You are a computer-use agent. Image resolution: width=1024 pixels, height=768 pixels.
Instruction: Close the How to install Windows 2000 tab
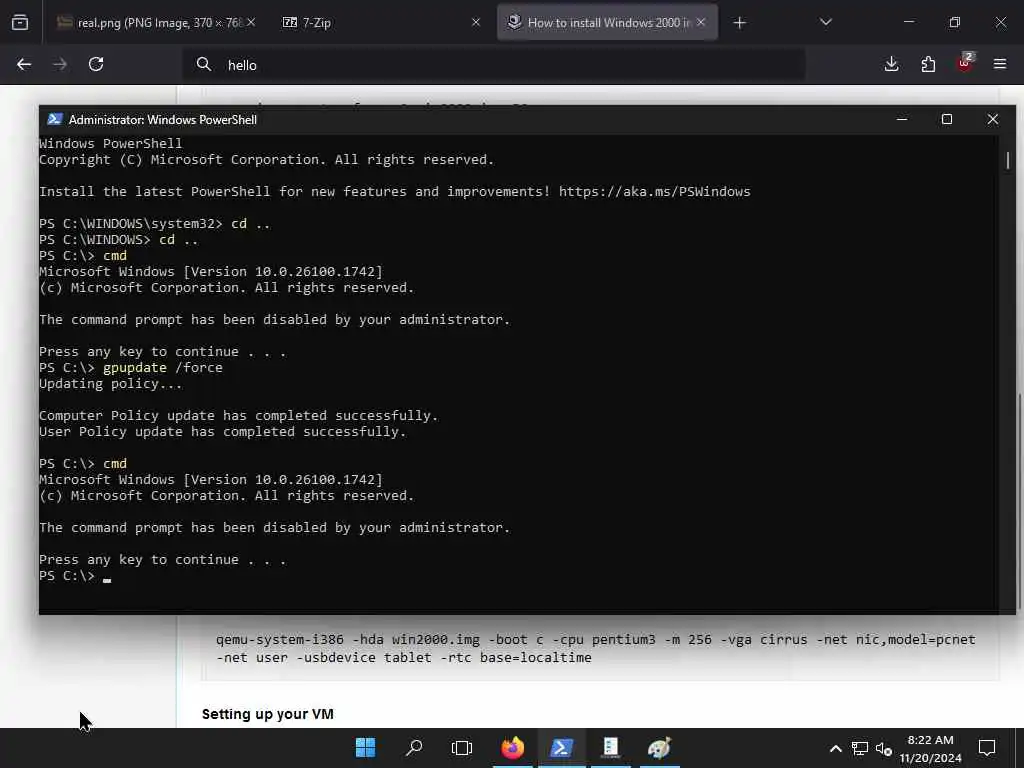pos(701,23)
